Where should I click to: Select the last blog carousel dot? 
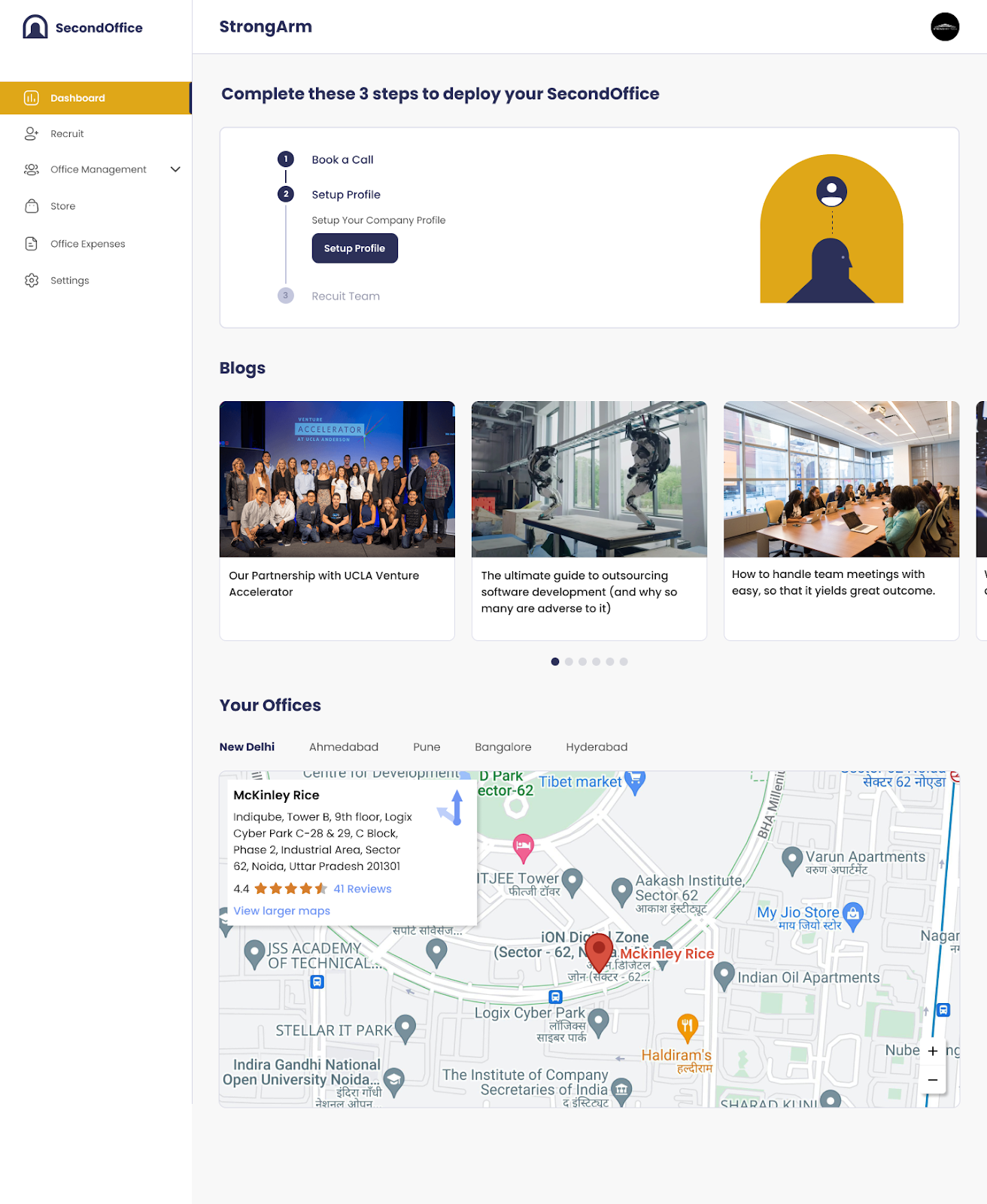(x=624, y=661)
